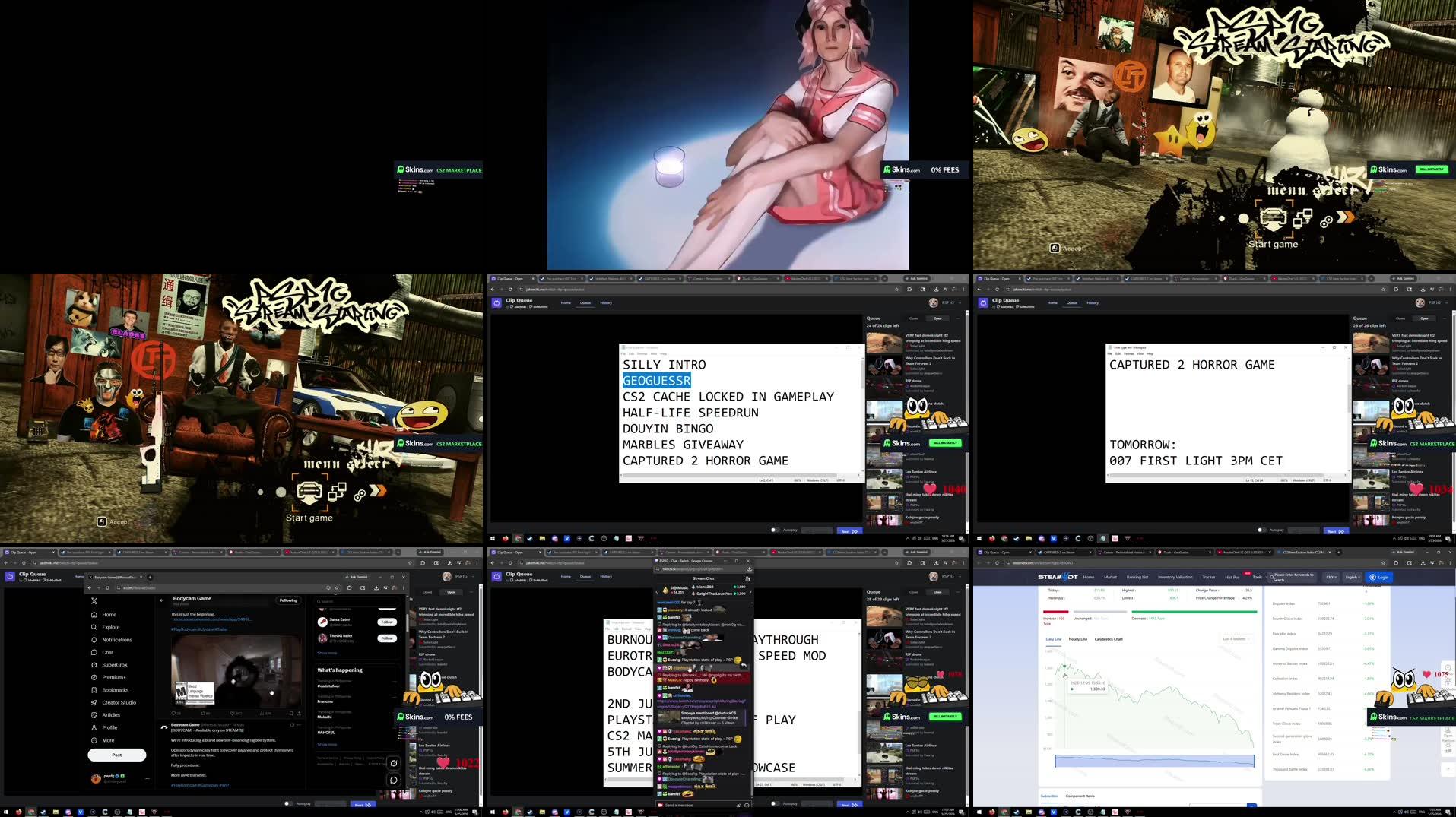Image resolution: width=1456 pixels, height=817 pixels.
Task: Open Chat in the X sidebar
Action: tap(103, 652)
